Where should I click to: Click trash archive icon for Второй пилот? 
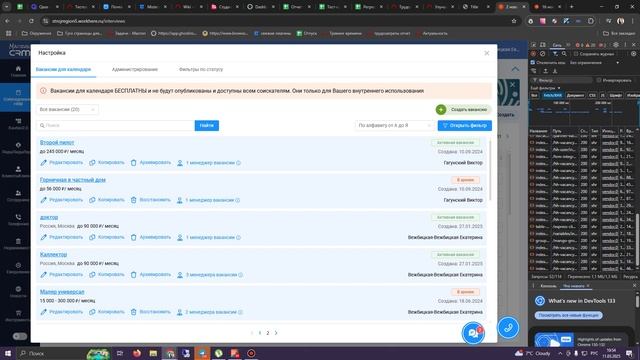(x=133, y=163)
